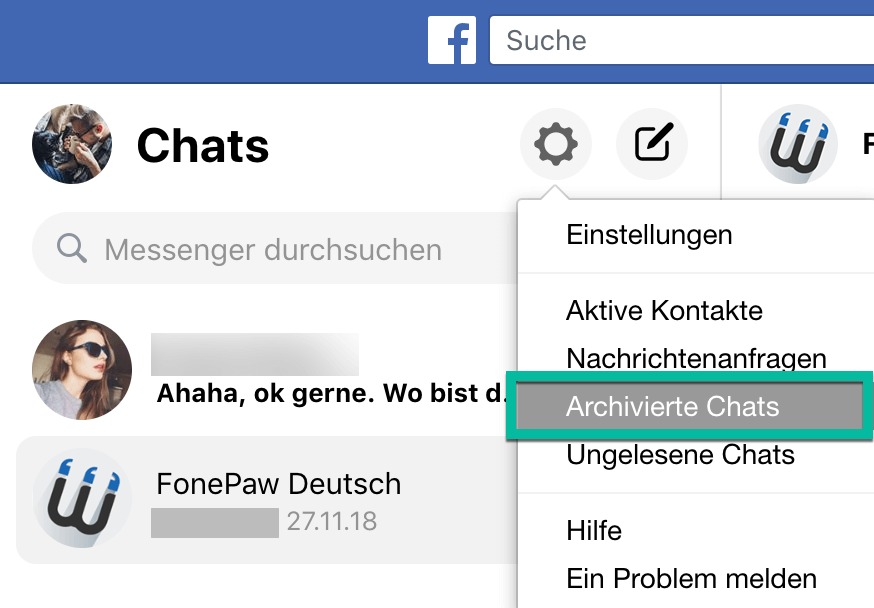Choose Ein Problem melden option
The width and height of the screenshot is (874, 608).
coord(691,578)
